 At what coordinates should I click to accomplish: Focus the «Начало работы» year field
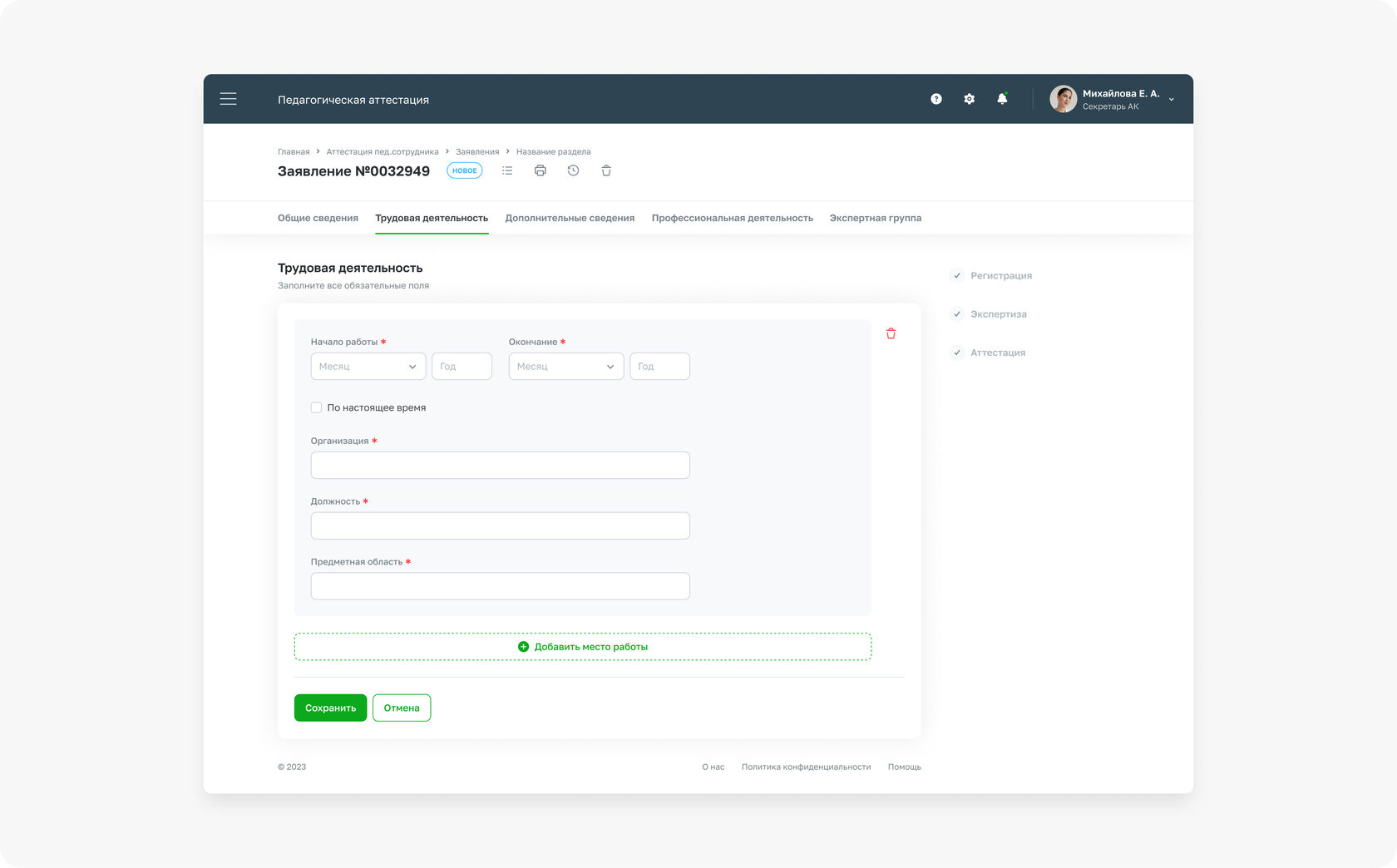pos(462,367)
